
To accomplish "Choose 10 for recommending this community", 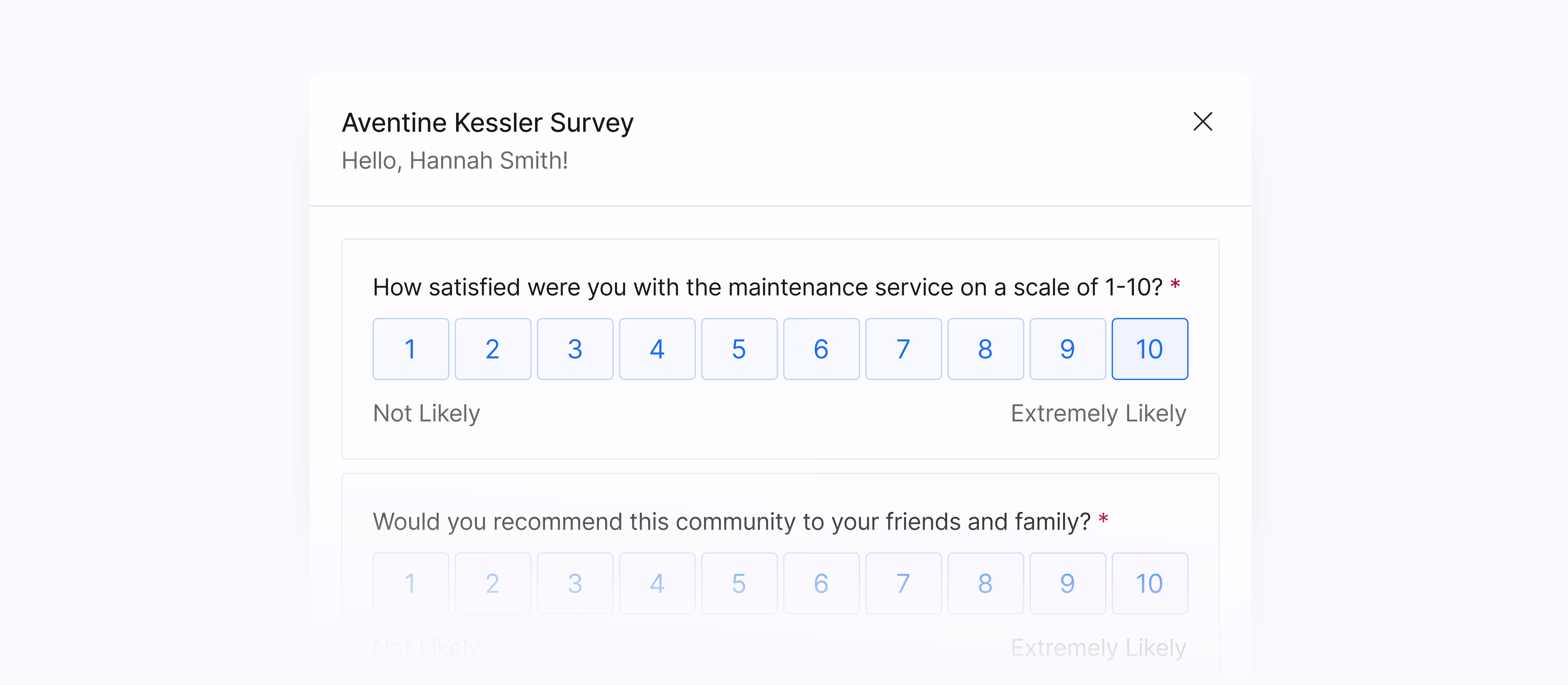I will (x=1150, y=583).
